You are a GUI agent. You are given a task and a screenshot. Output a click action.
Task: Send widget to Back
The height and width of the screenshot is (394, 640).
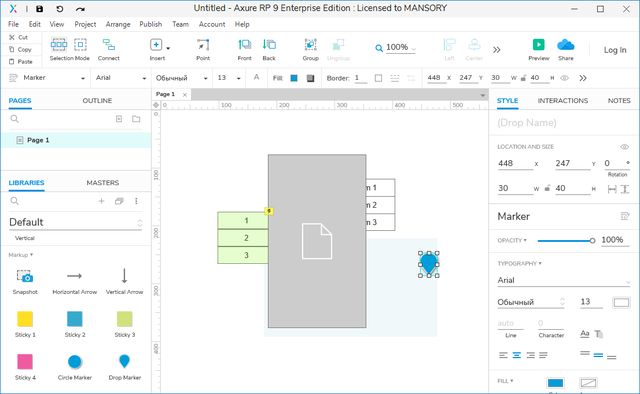(269, 49)
